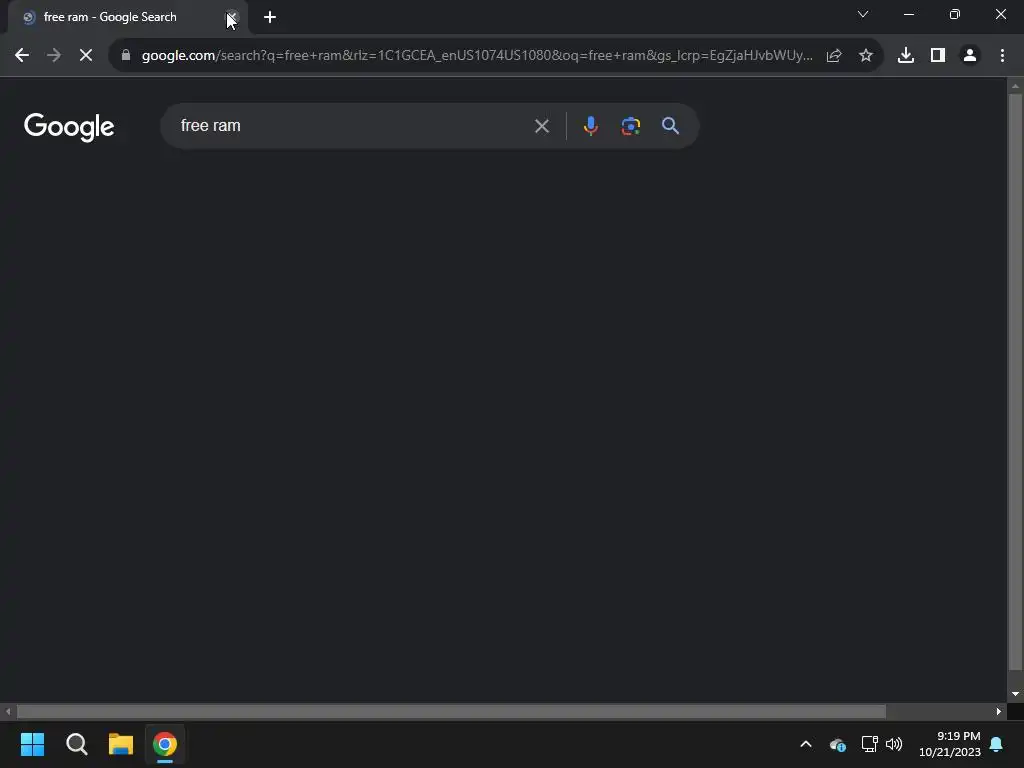Show hidden system tray icons
The width and height of the screenshot is (1024, 768).
coord(806,744)
